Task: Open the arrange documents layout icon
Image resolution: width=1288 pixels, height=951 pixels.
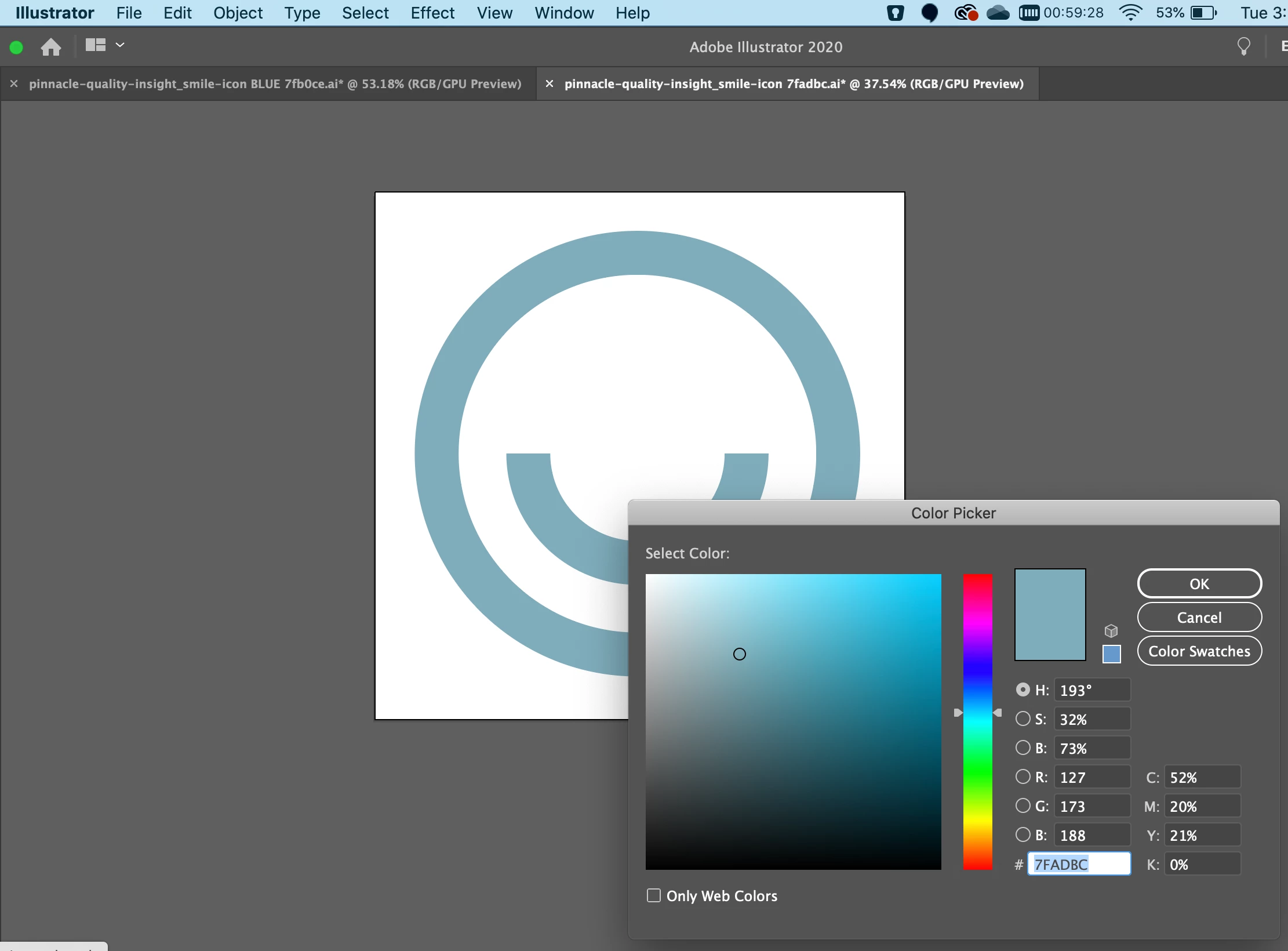Action: tap(96, 45)
